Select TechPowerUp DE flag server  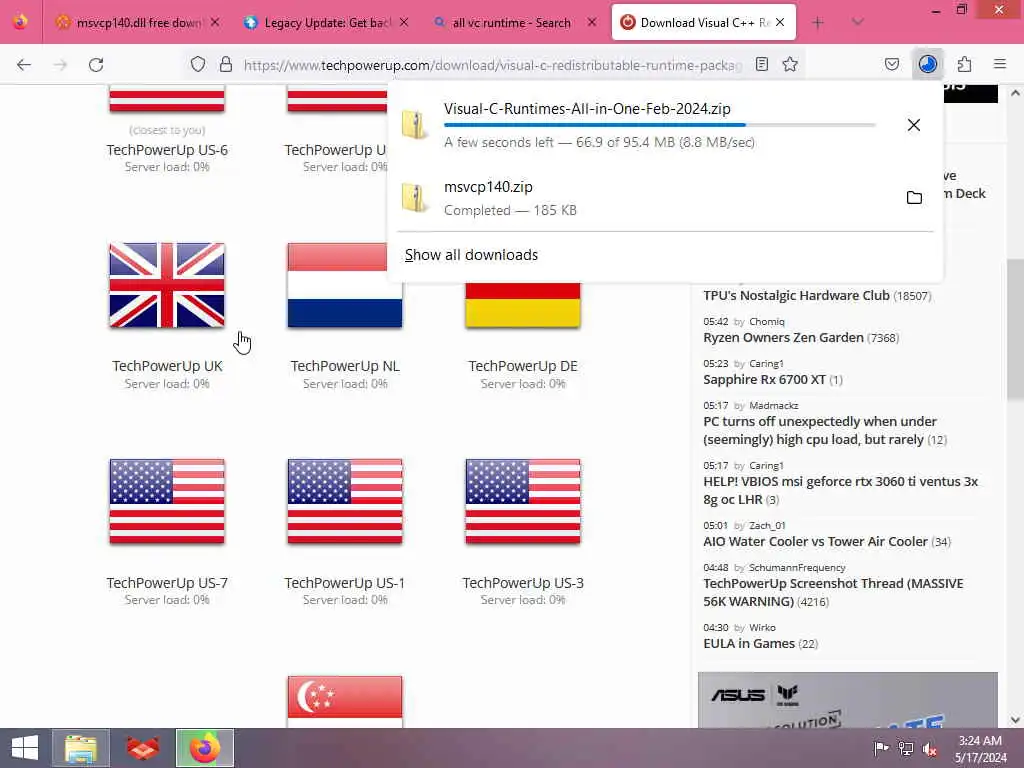coord(522,305)
